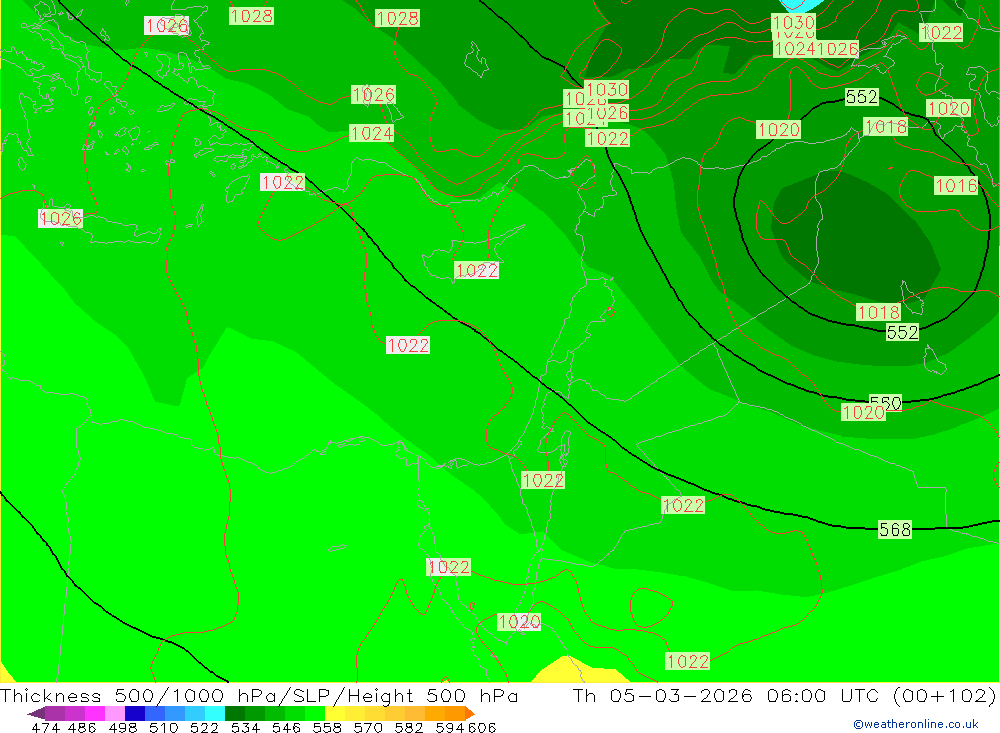Click the standalone 1024 isobar label

coord(372,133)
